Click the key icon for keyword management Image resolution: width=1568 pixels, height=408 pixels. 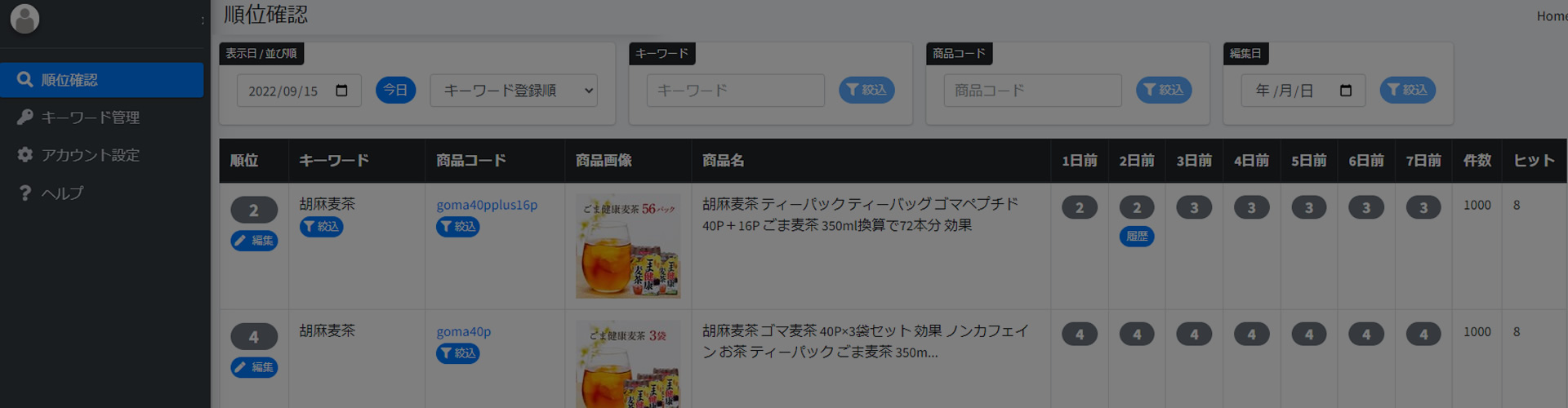[25, 118]
